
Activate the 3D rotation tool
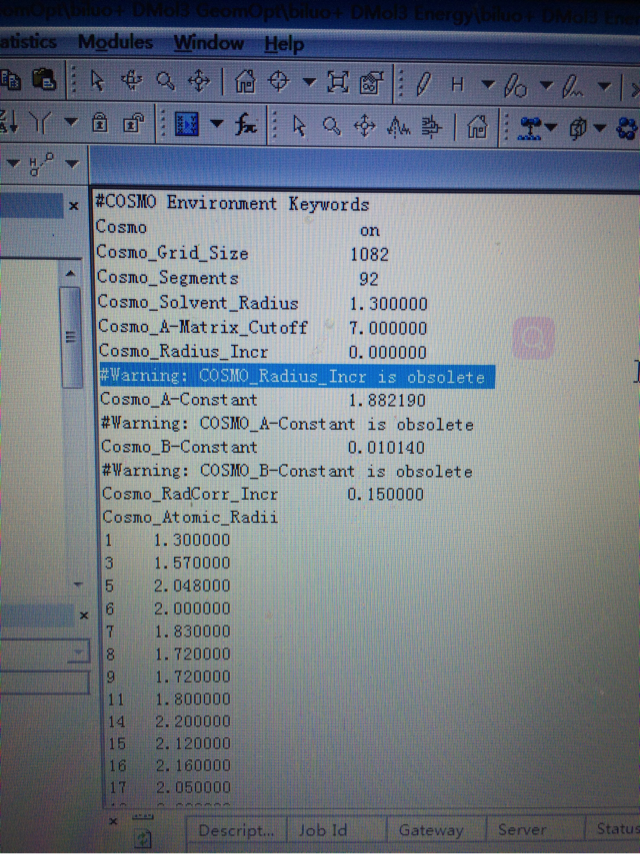[131, 81]
